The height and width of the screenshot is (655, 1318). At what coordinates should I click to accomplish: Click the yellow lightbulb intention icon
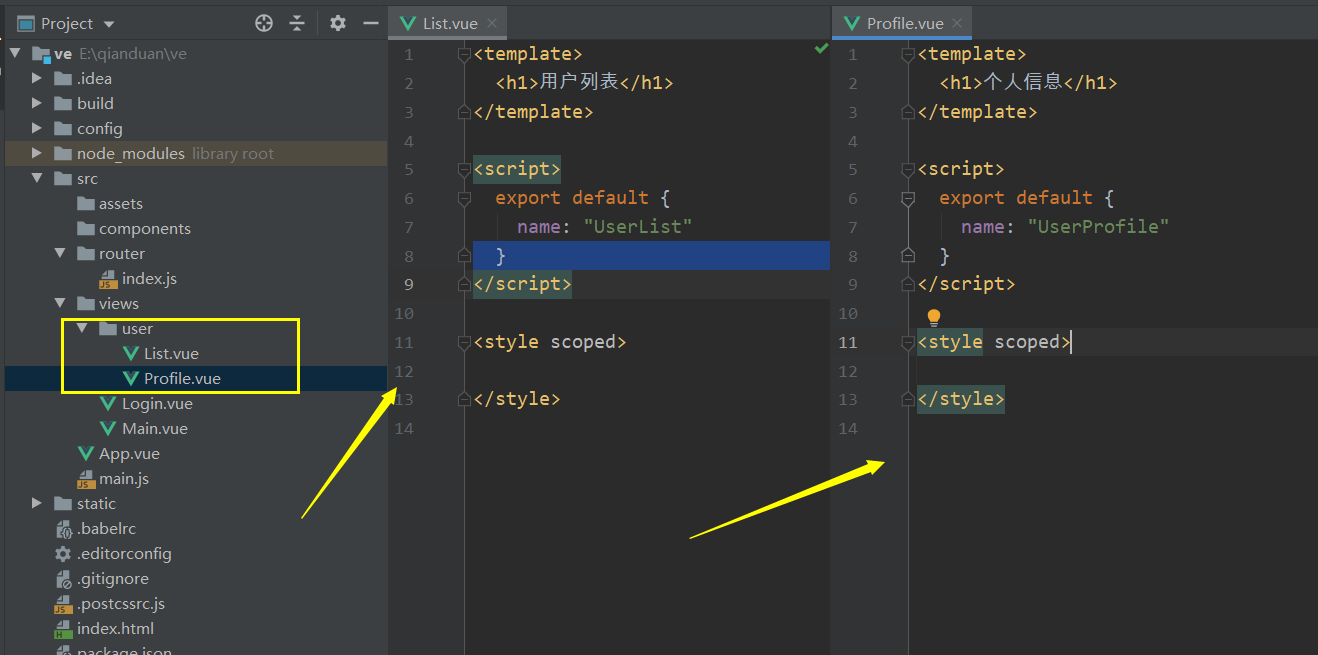(x=934, y=317)
